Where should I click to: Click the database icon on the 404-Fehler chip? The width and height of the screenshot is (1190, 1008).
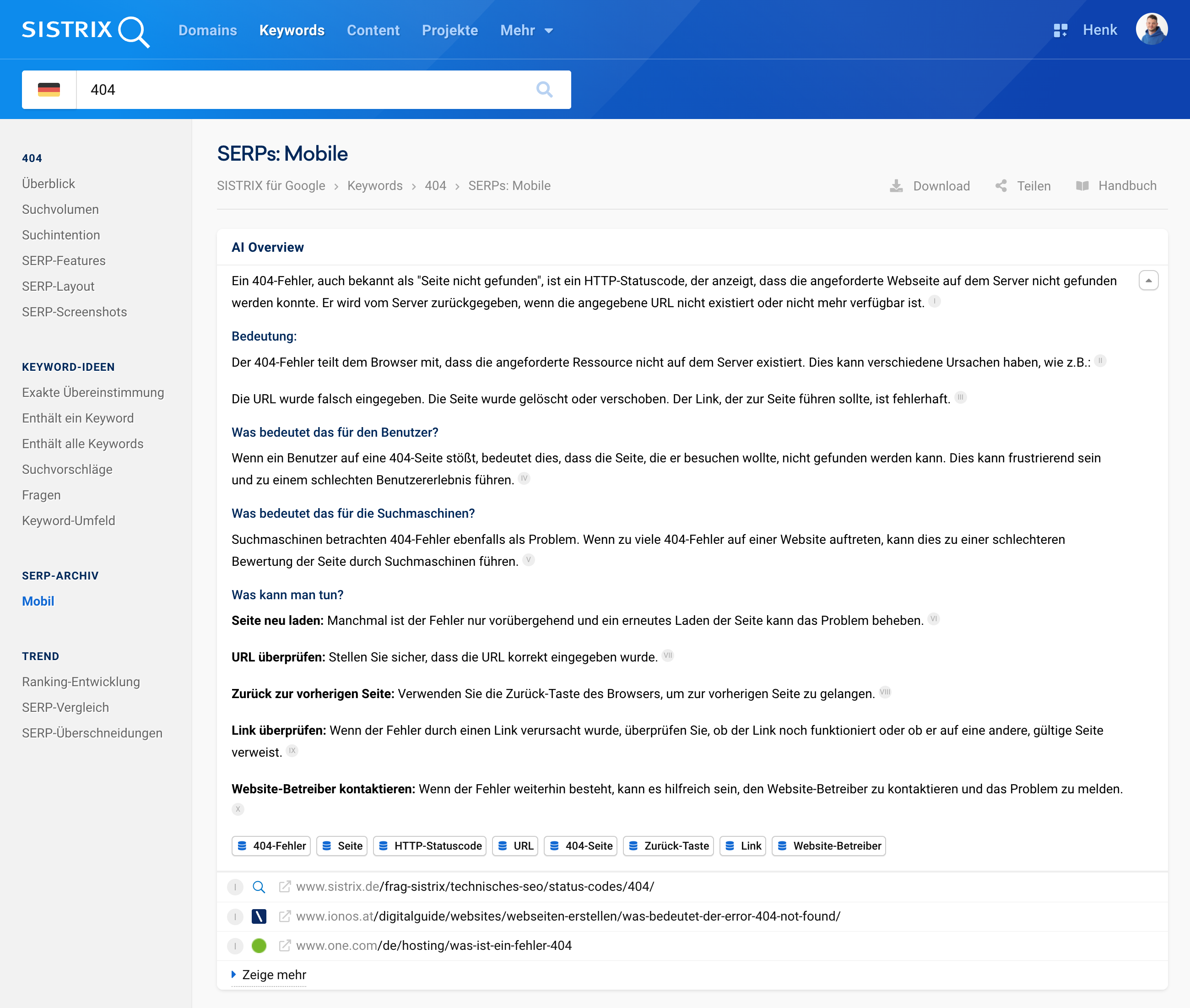(243, 846)
